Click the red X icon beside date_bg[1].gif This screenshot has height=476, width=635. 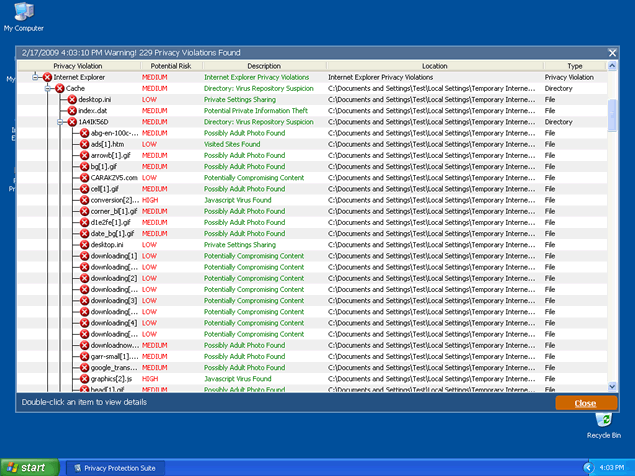point(84,233)
